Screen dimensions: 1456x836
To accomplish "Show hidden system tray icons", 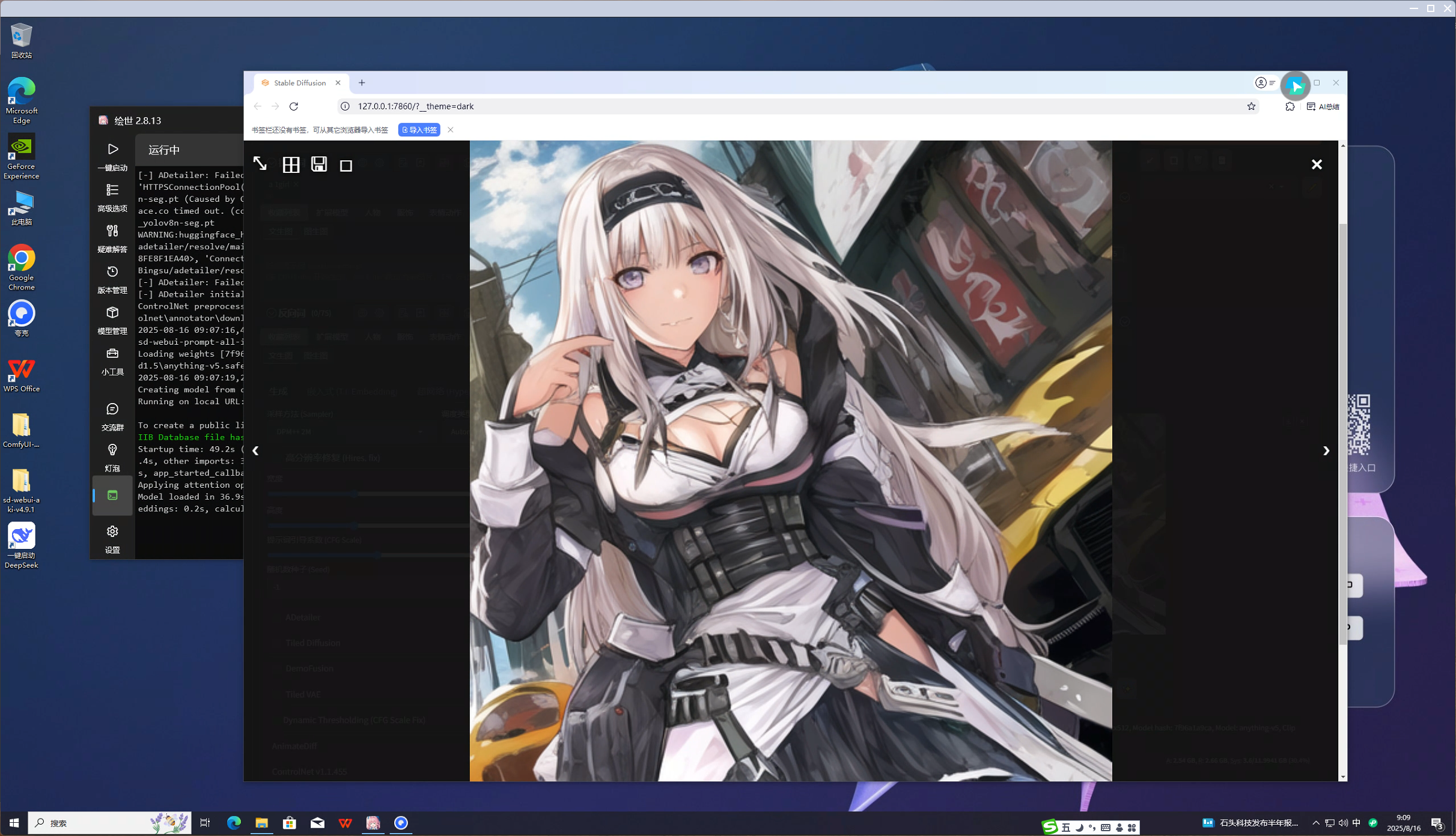I will (1315, 823).
